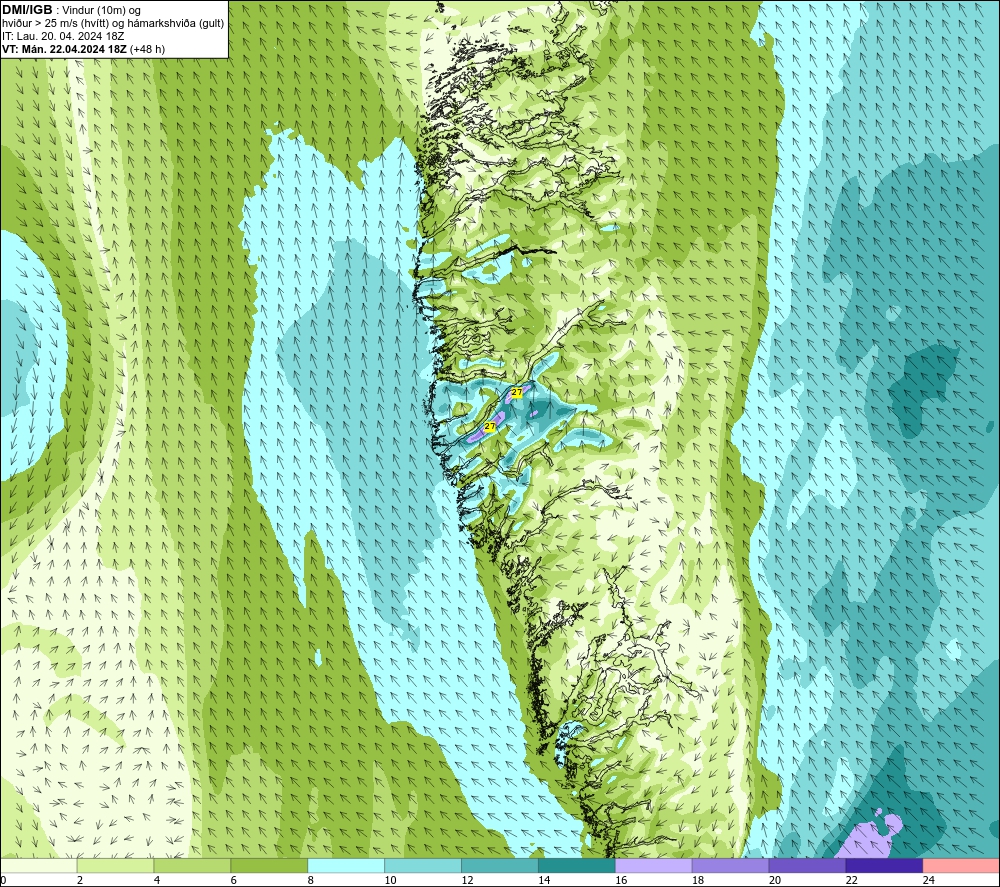
Task: Click the 4–6 m/s green legend swatch
Action: [192, 866]
